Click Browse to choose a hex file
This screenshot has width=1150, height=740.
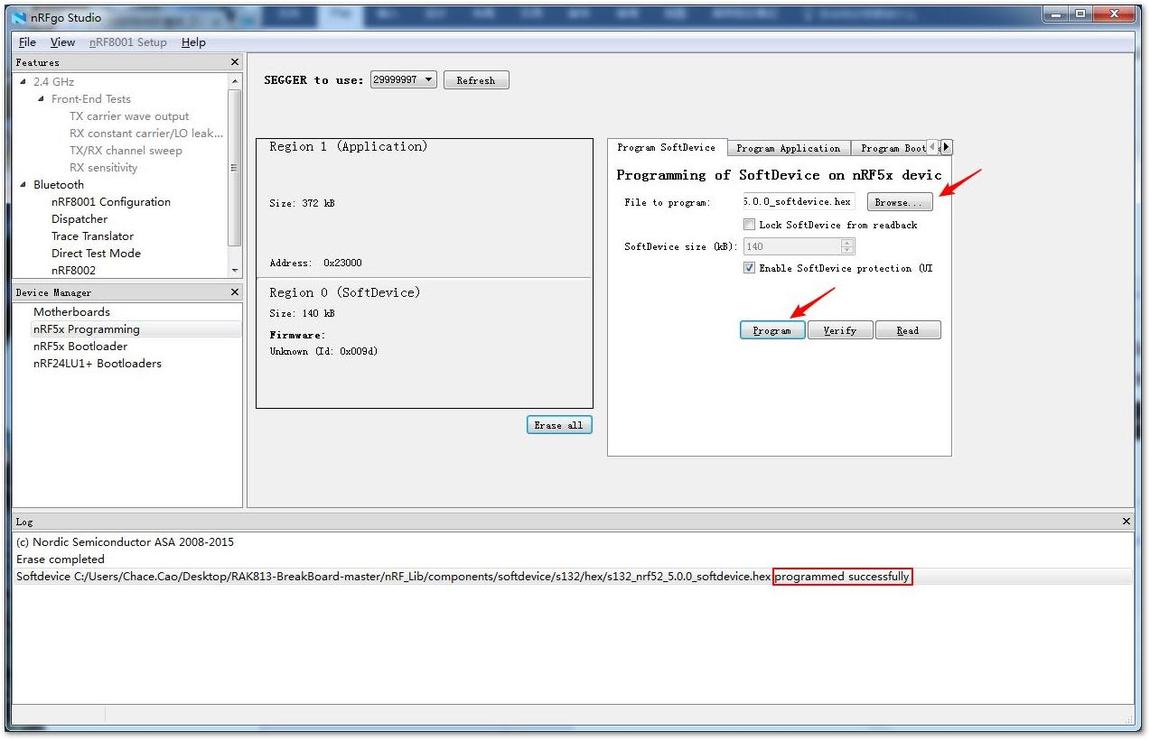[900, 202]
